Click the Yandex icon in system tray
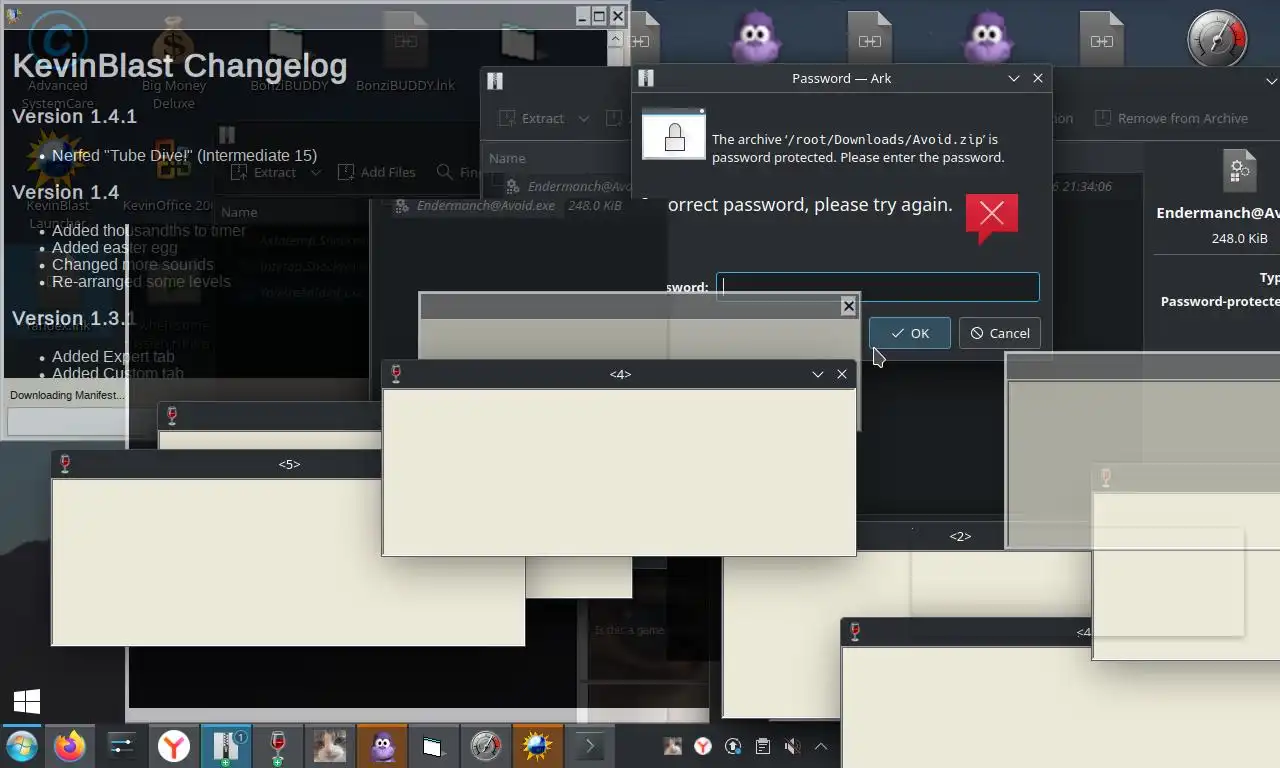 pyautogui.click(x=703, y=746)
